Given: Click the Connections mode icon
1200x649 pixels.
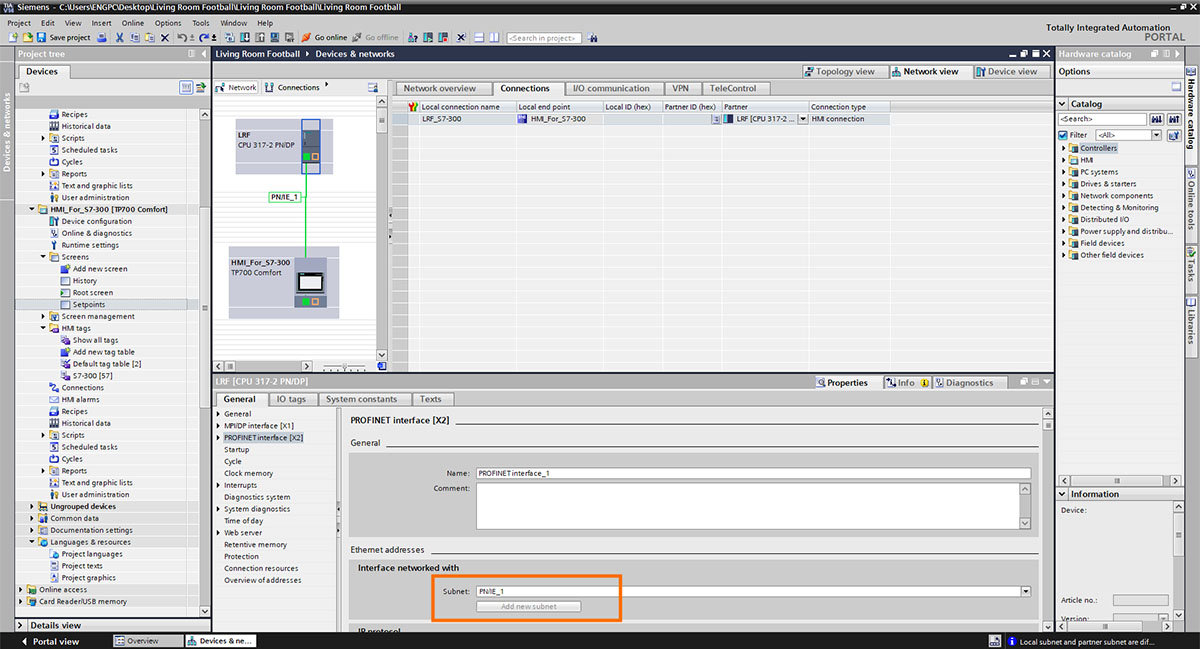Looking at the screenshot, I should (x=270, y=87).
